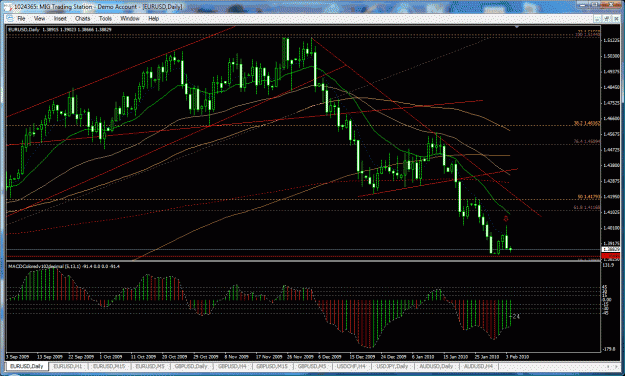Click the 50 Fibonacci level label
The width and height of the screenshot is (625, 376).
(589, 197)
